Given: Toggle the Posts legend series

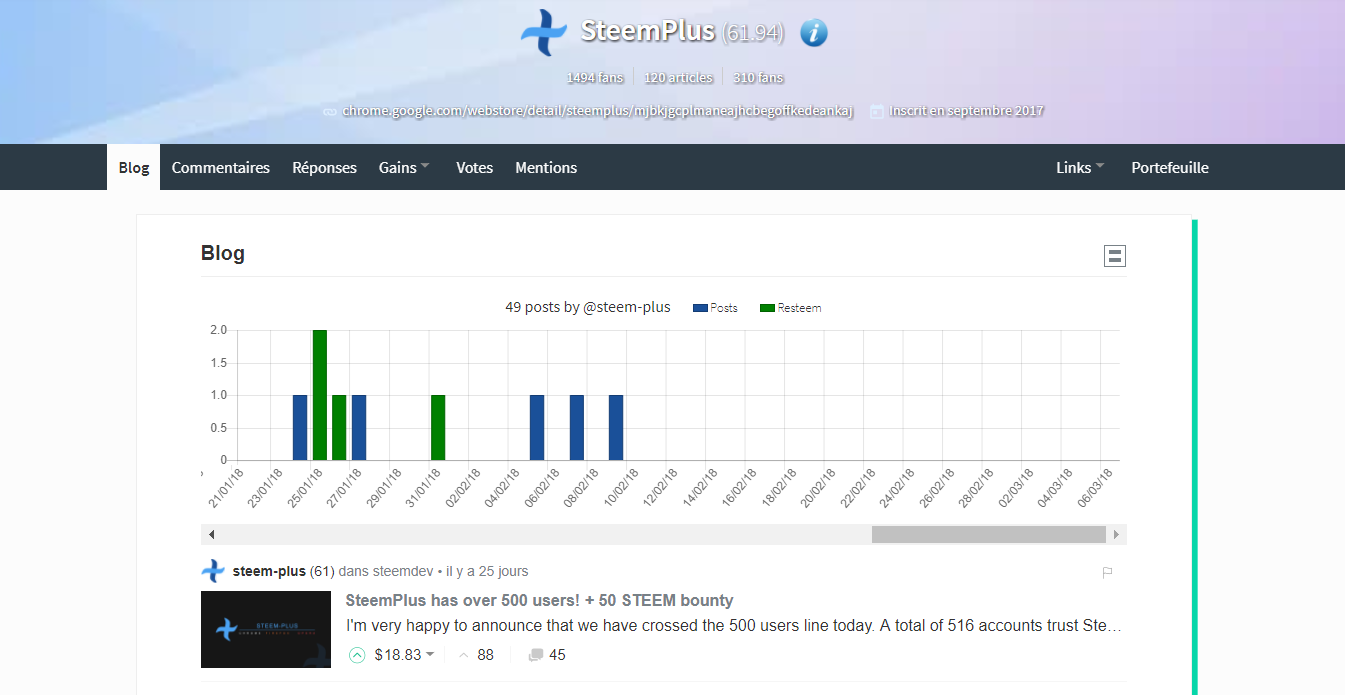Looking at the screenshot, I should (x=715, y=308).
